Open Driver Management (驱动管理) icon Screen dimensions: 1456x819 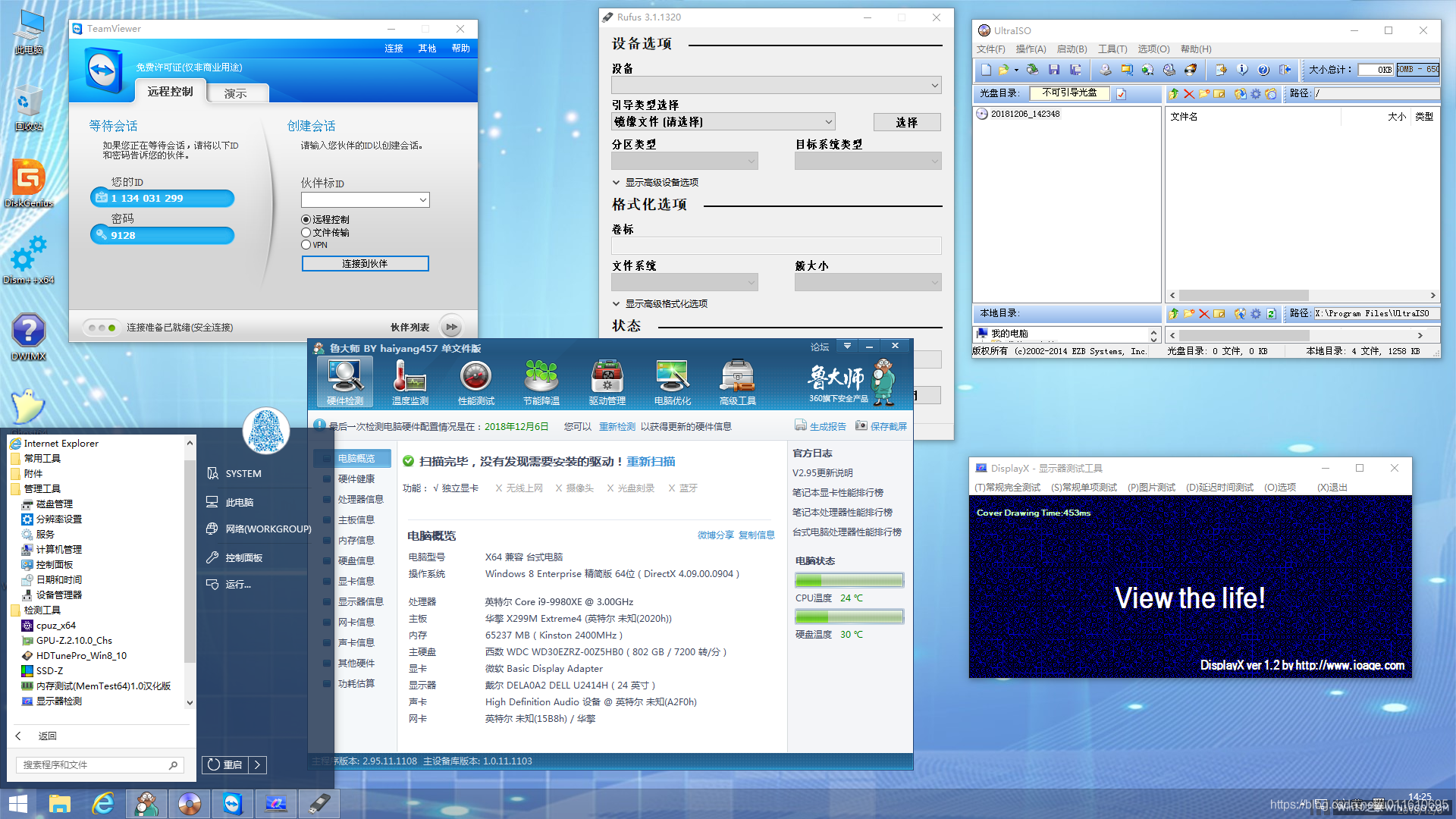coord(607,381)
